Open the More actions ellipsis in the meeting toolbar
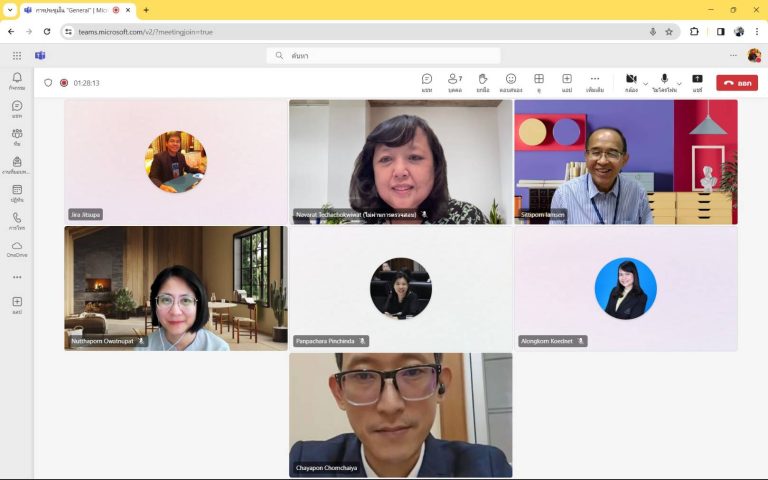The height and width of the screenshot is (480, 768). pyautogui.click(x=595, y=81)
